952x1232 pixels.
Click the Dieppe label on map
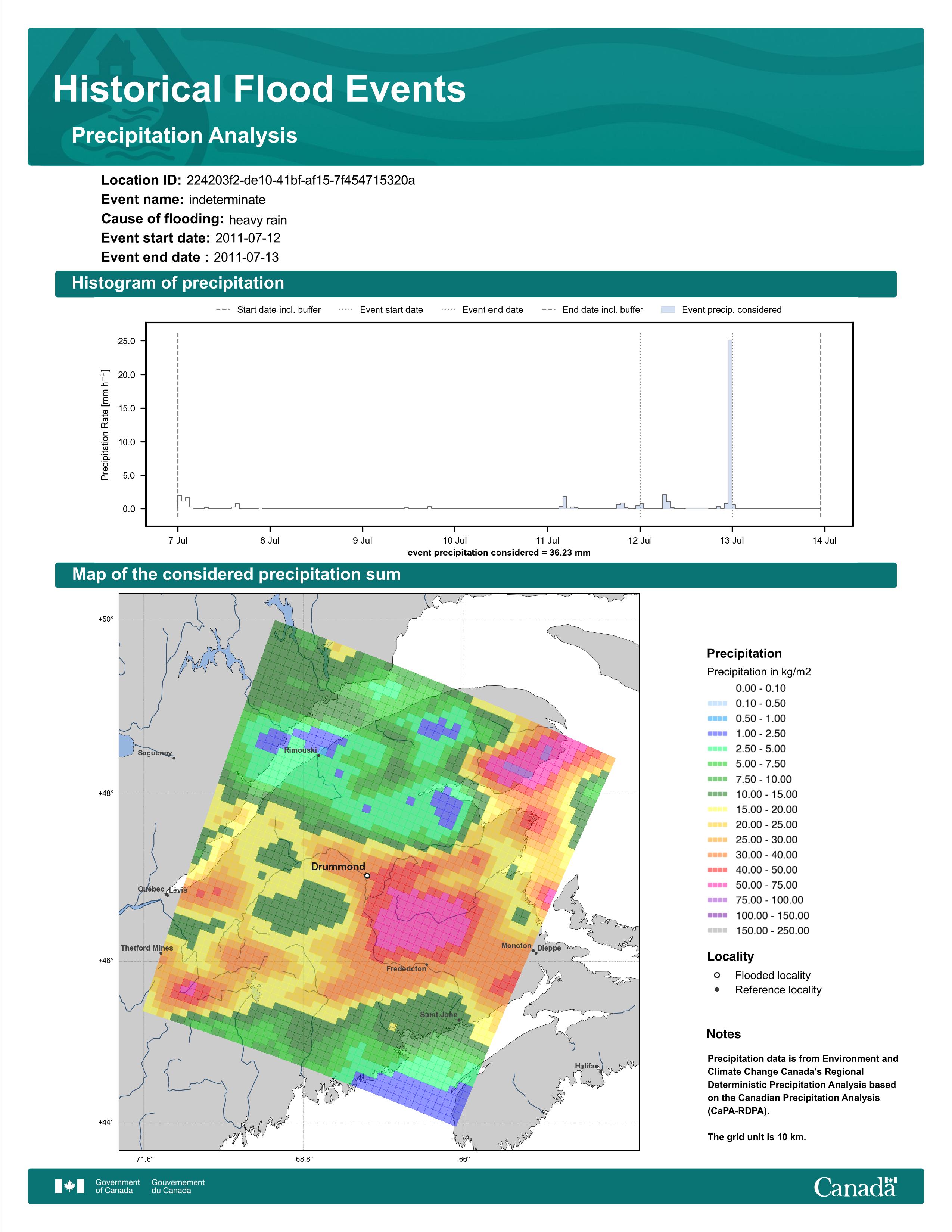(x=549, y=948)
